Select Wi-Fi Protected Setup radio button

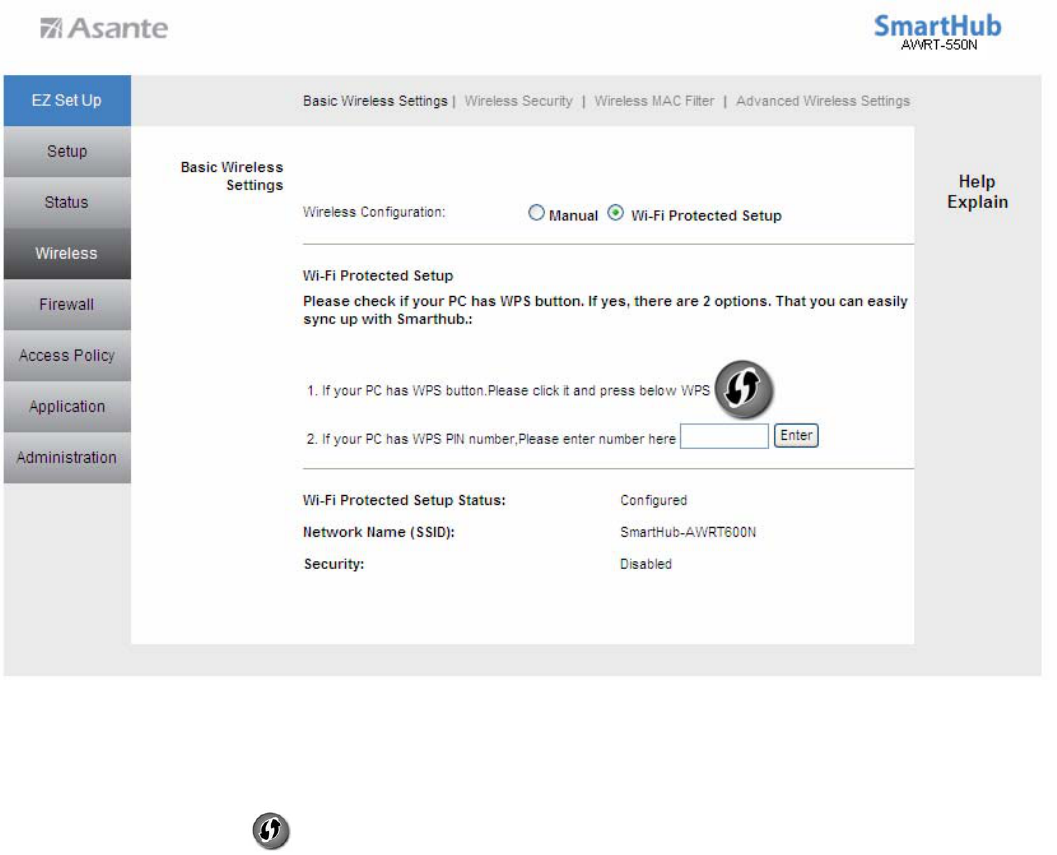point(615,213)
